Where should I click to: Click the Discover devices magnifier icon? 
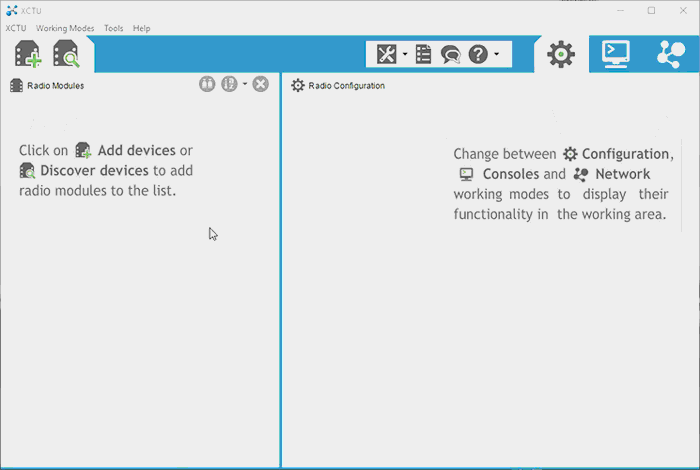click(67, 54)
